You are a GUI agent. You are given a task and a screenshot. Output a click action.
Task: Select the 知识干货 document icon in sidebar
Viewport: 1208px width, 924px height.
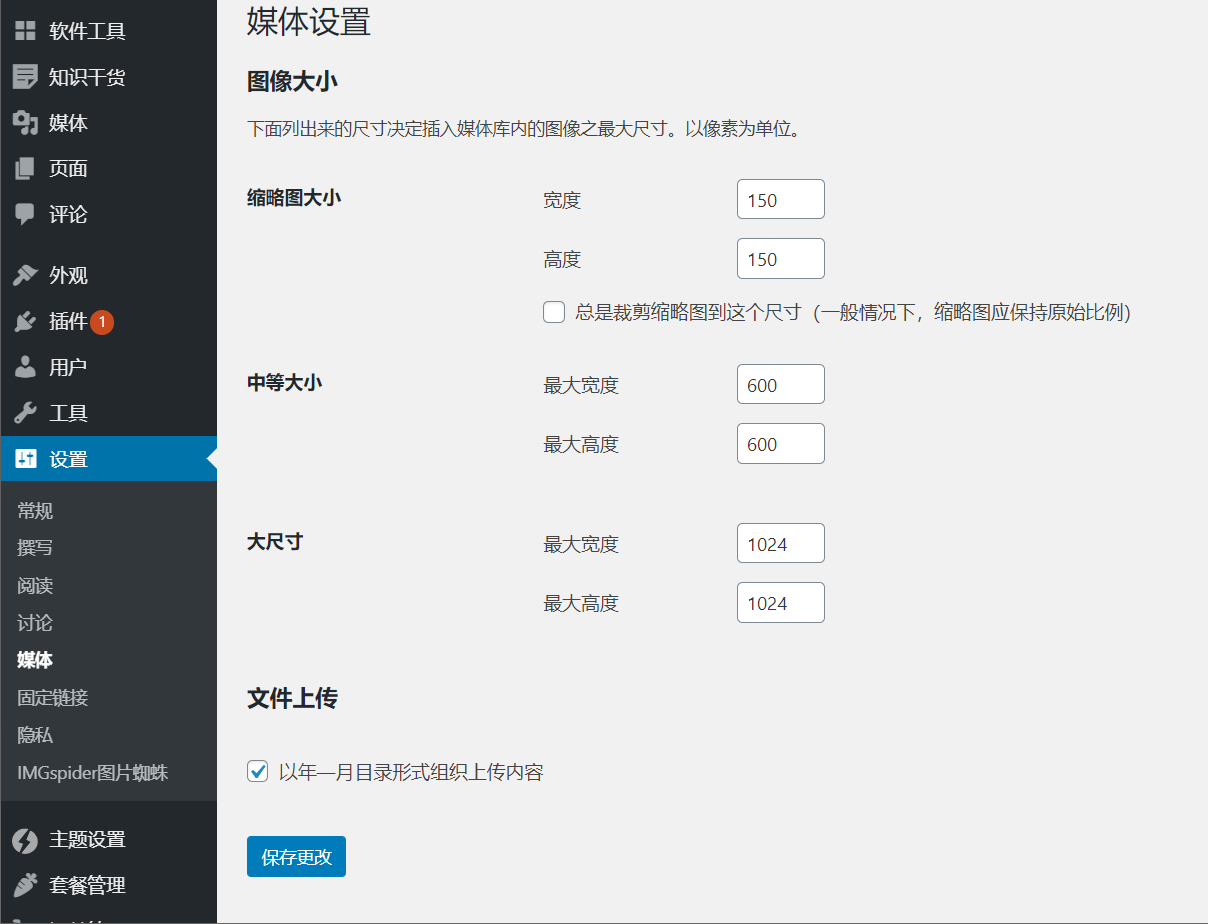25,76
